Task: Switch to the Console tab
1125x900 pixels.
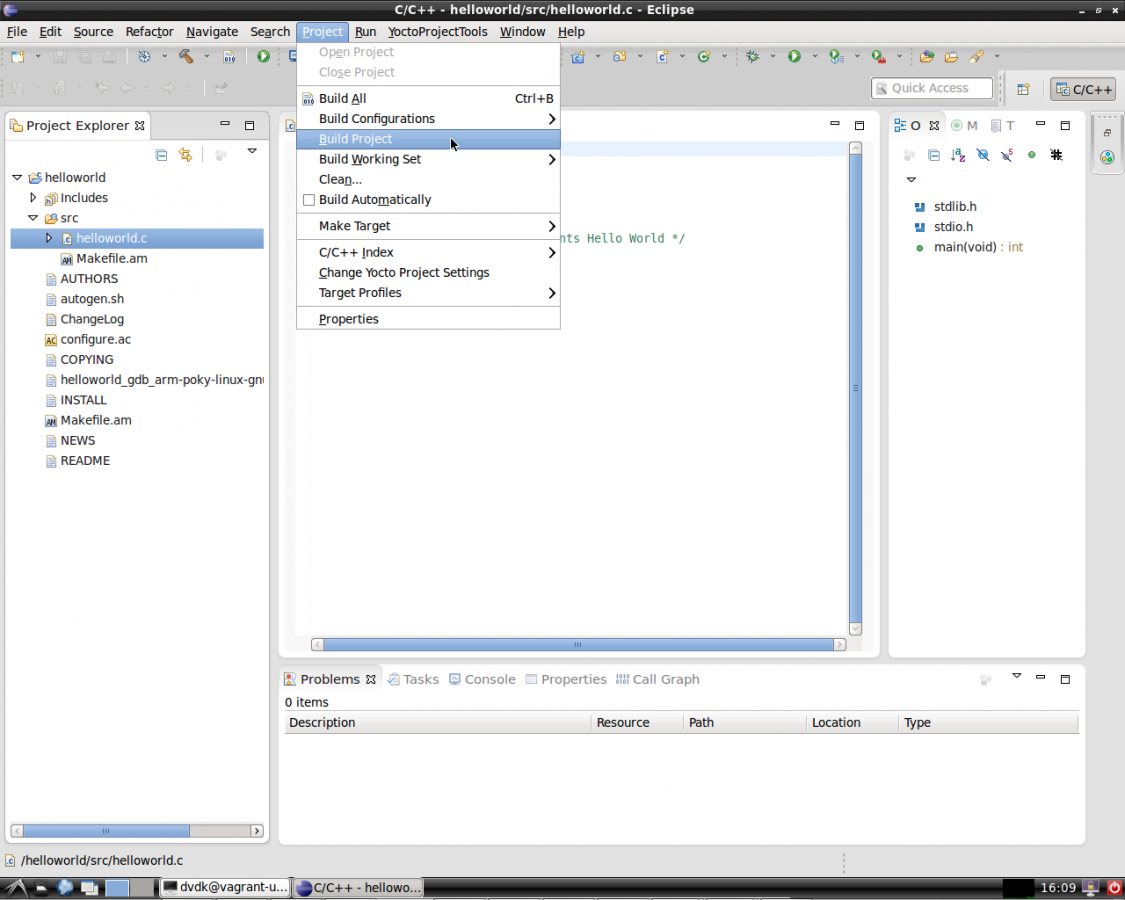Action: tap(482, 679)
